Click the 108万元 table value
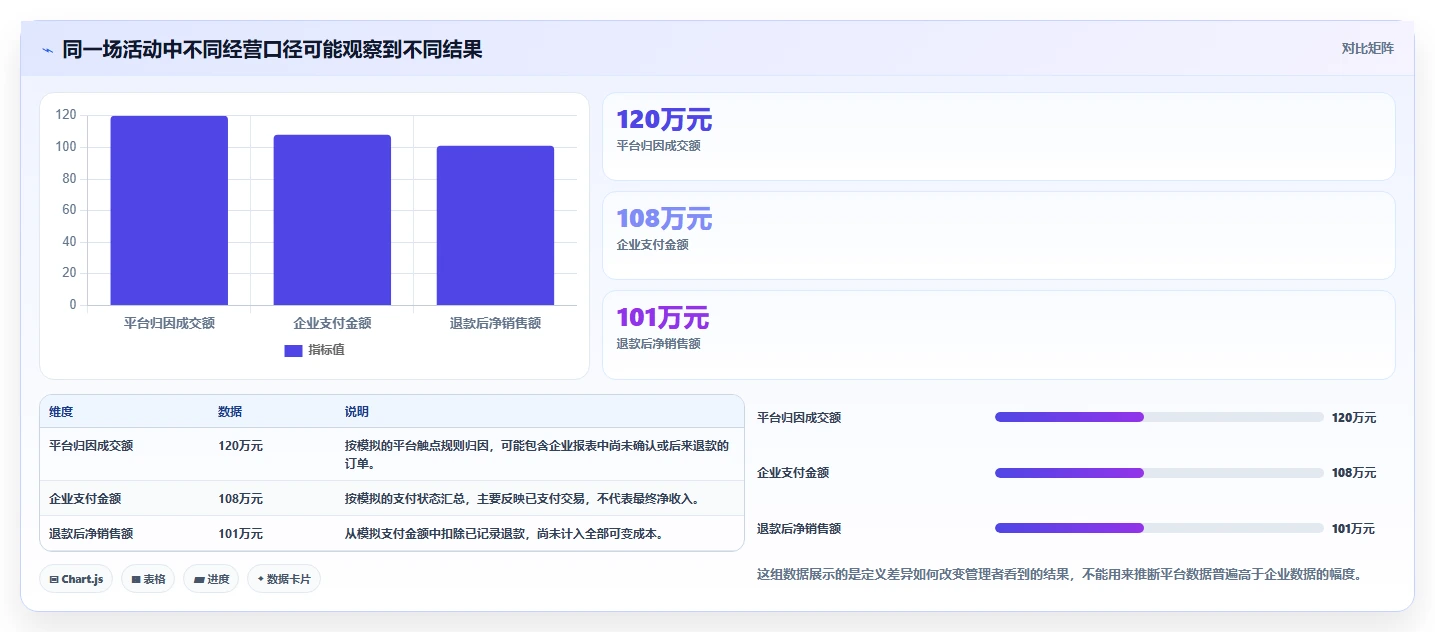The image size is (1435, 632). [240, 498]
